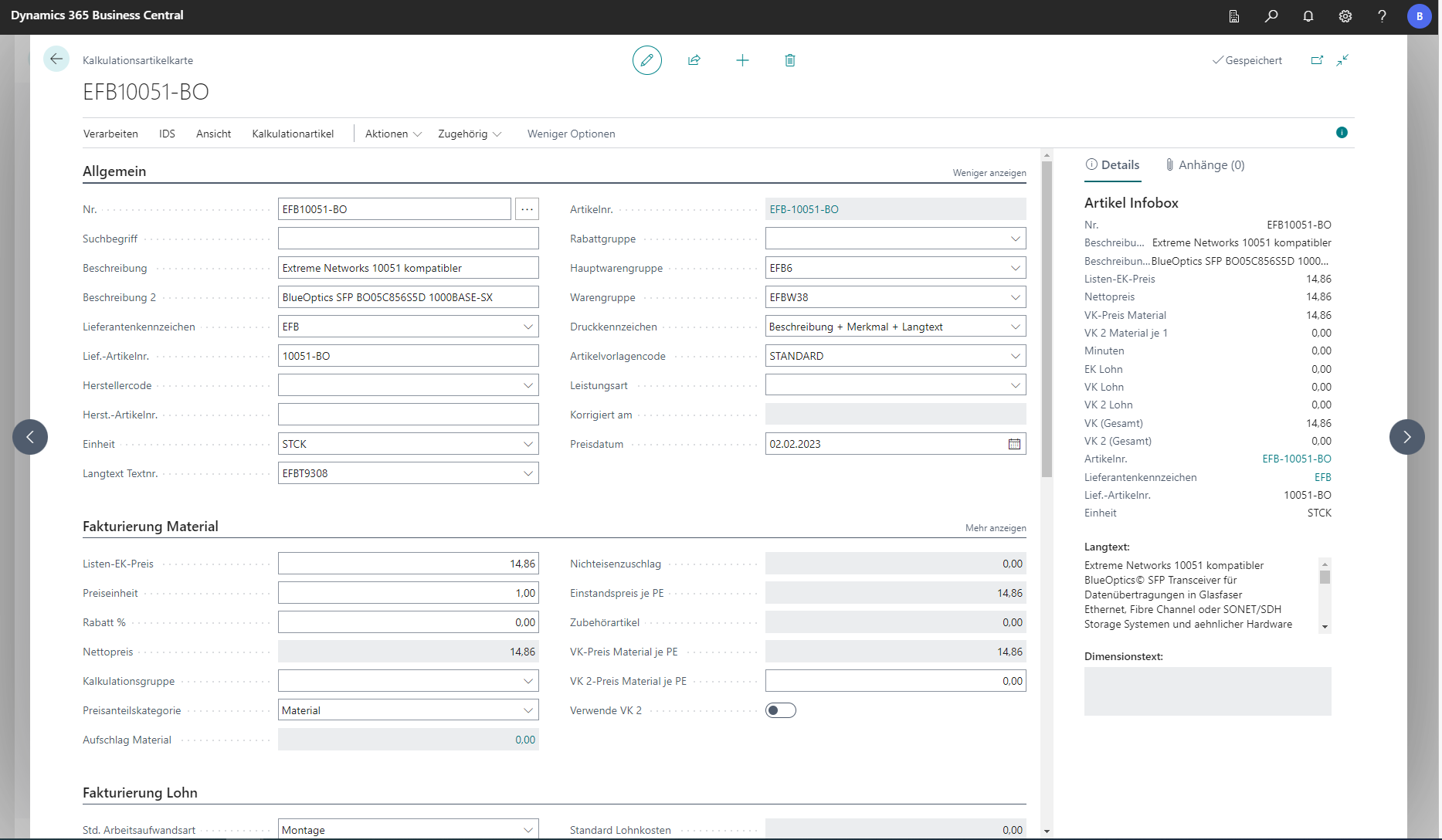Go to next record arrow
The image size is (1442, 840).
(1406, 437)
